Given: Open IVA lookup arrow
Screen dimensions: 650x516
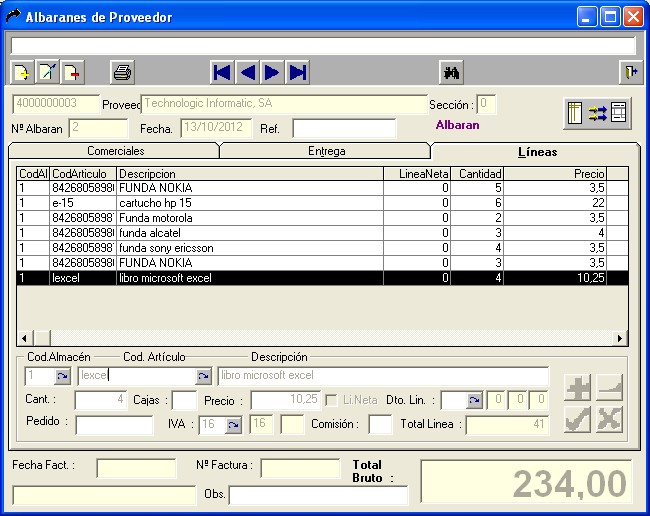Looking at the screenshot, I should click(233, 425).
